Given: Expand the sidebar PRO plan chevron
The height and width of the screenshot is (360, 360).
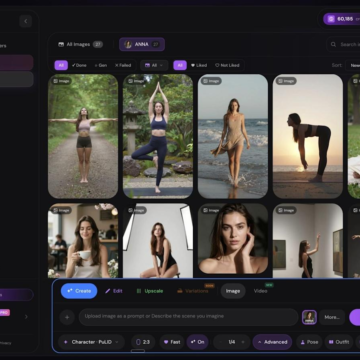Looking at the screenshot, I should [26, 317].
